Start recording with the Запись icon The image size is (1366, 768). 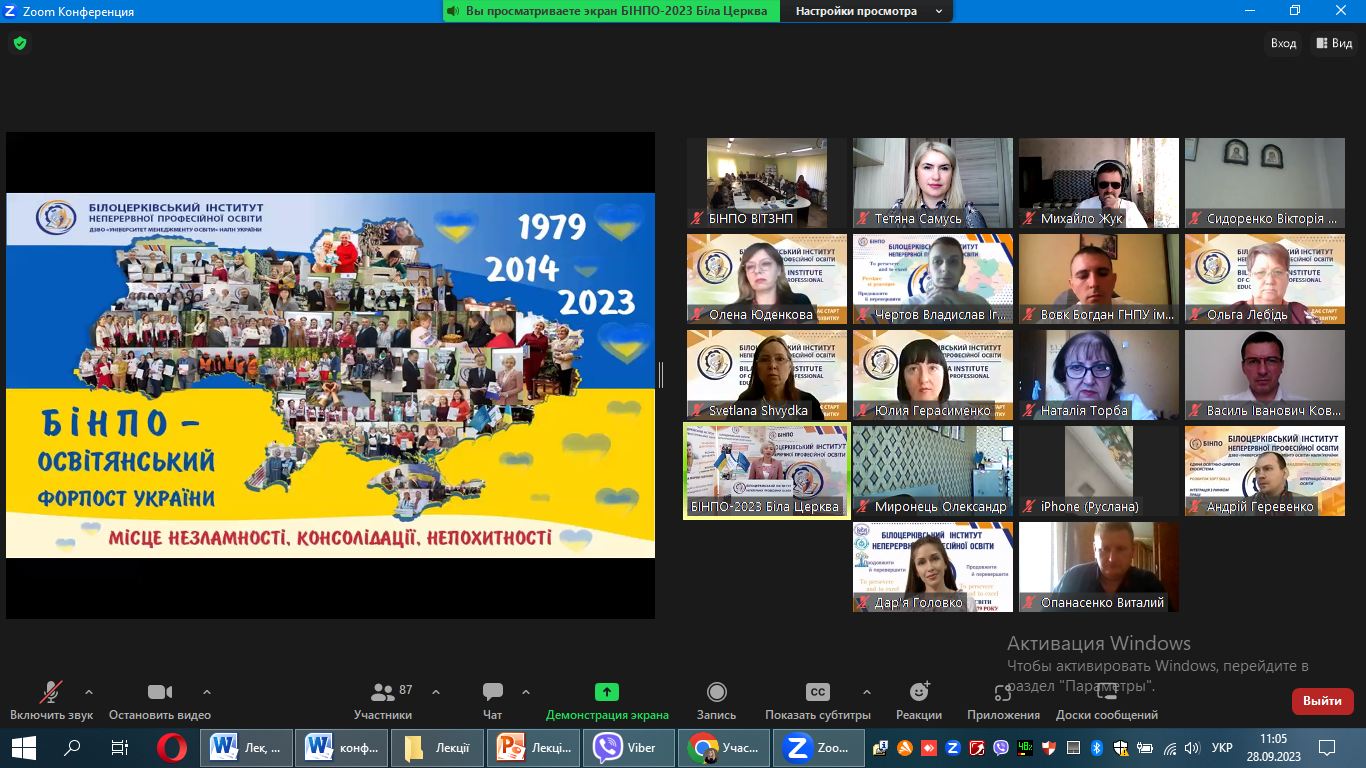716,693
